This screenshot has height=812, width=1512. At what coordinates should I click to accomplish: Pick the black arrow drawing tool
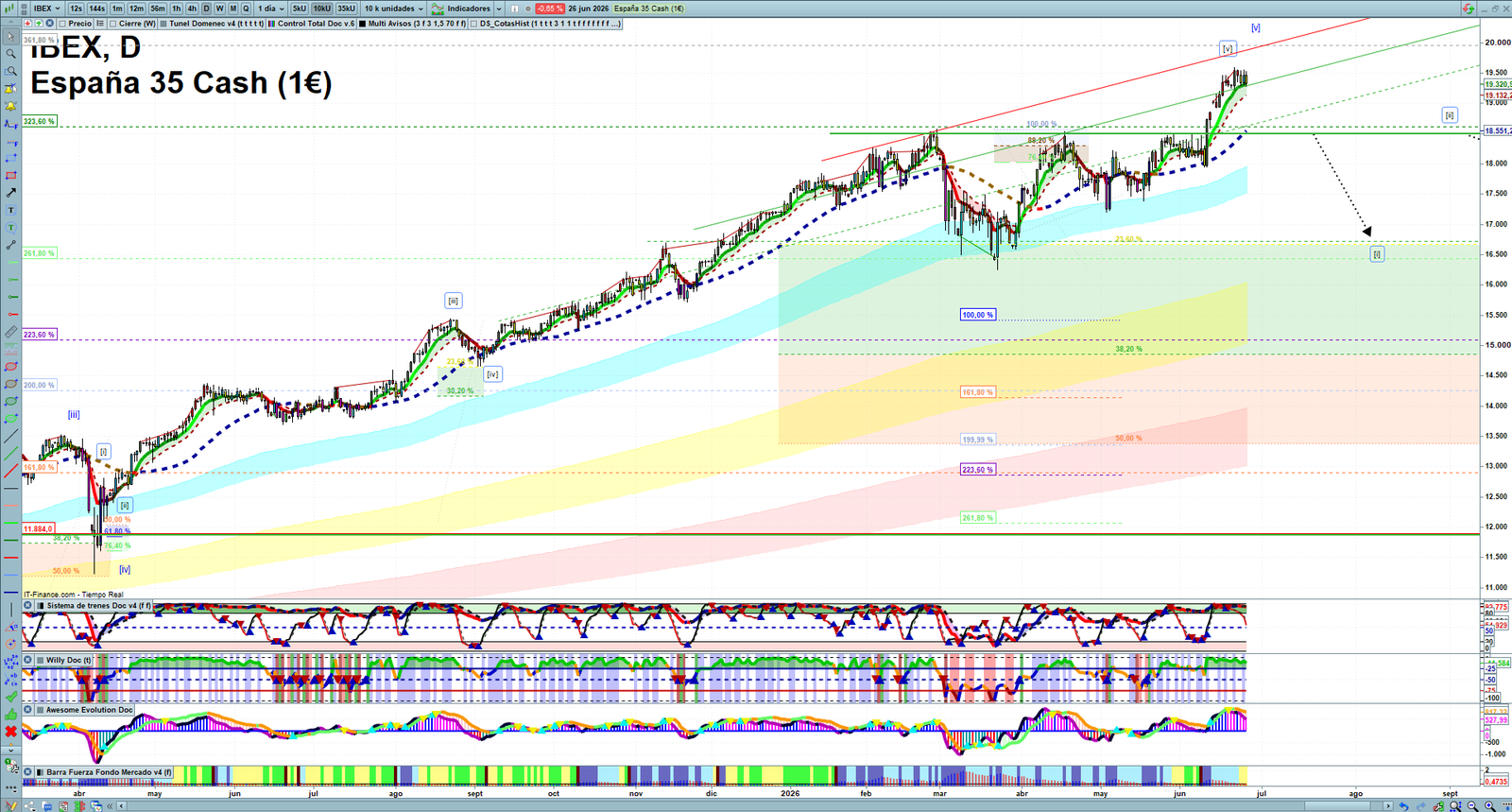coord(11,193)
